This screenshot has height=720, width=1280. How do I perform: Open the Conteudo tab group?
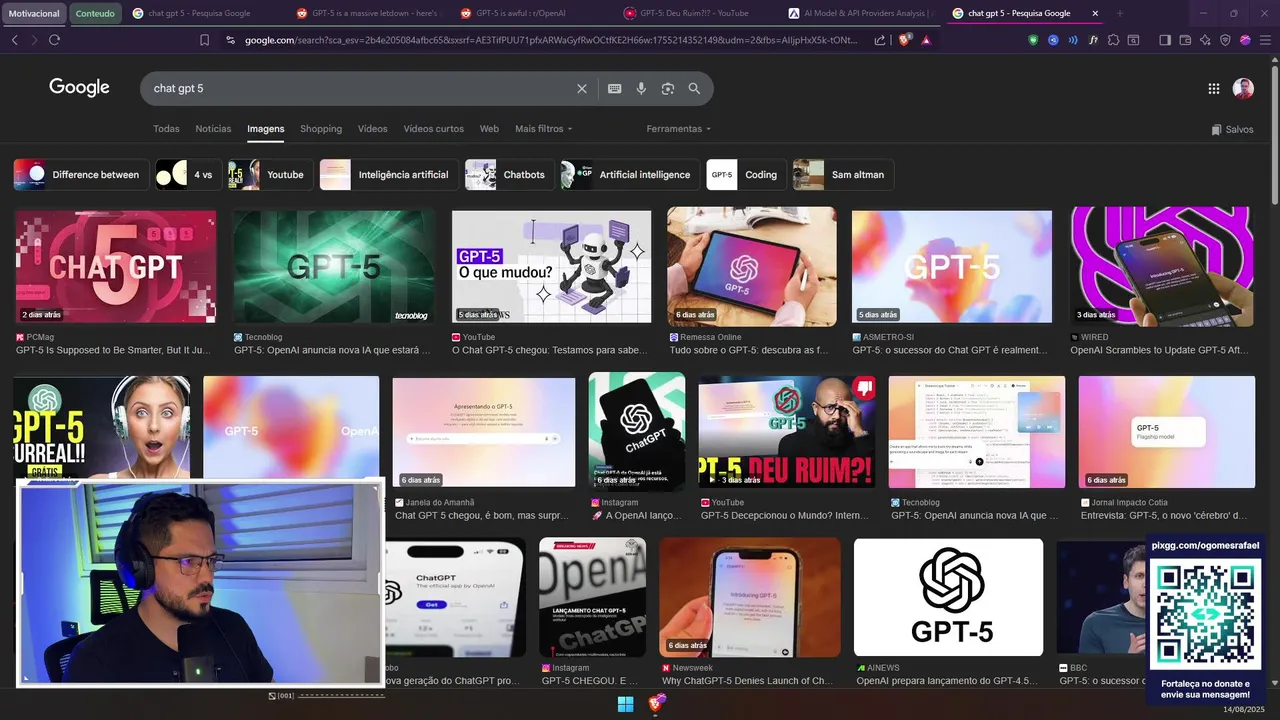pos(95,13)
